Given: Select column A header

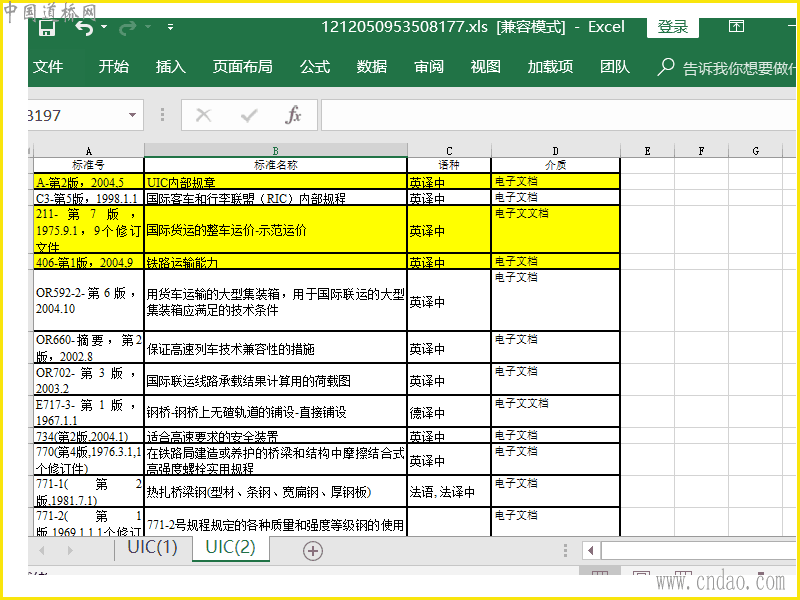Looking at the screenshot, I should click(89, 151).
